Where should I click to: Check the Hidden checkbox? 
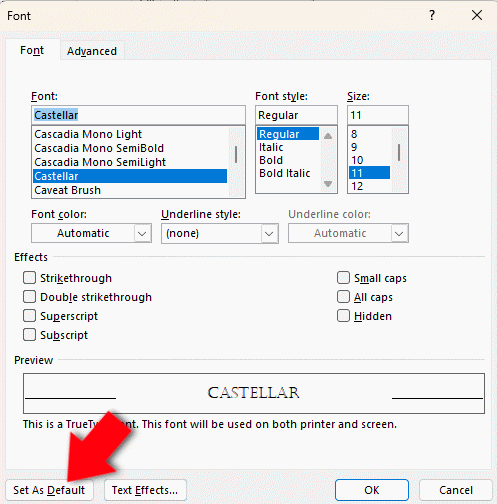[x=343, y=316]
